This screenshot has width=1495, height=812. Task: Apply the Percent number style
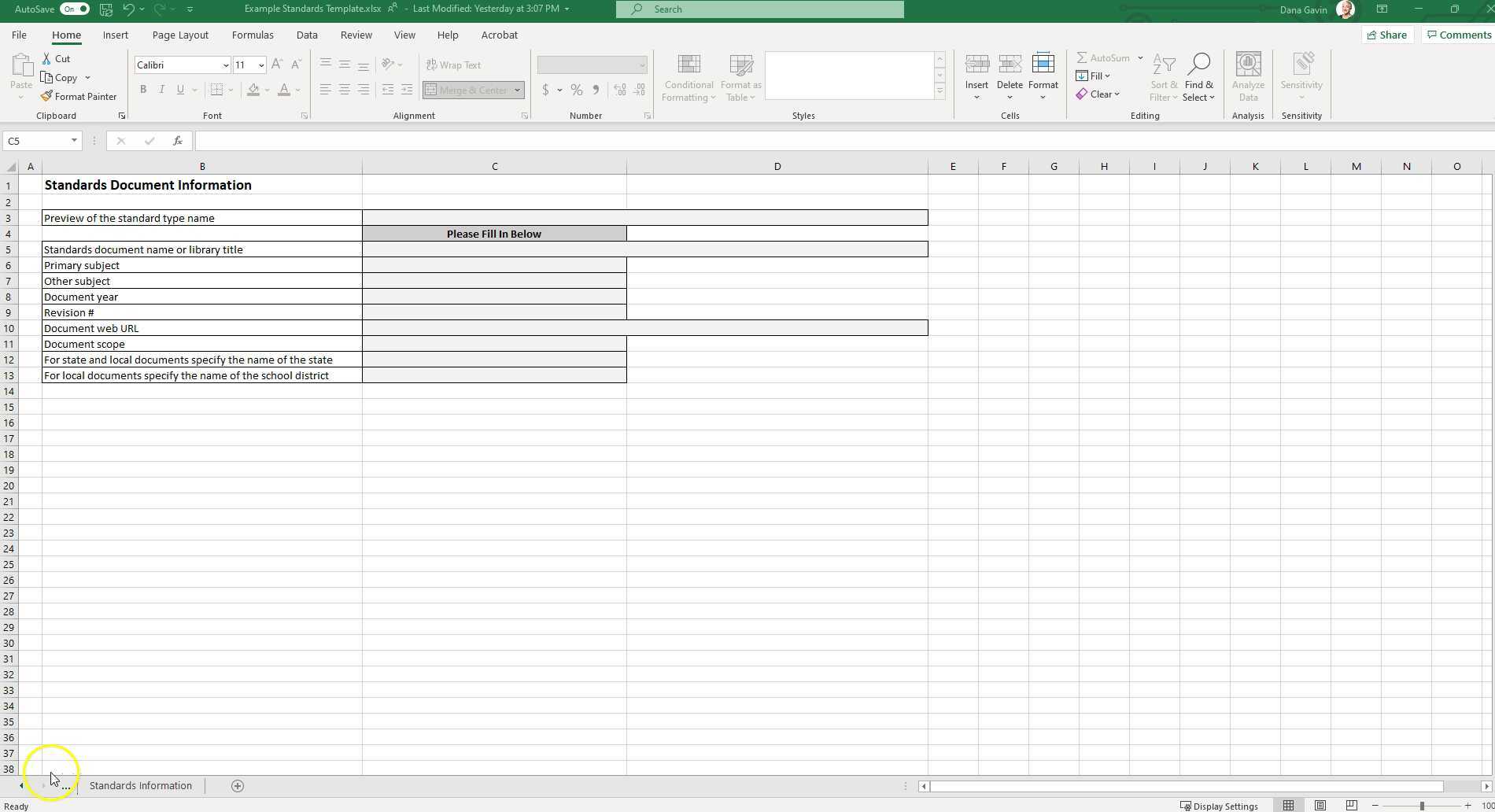(576, 90)
